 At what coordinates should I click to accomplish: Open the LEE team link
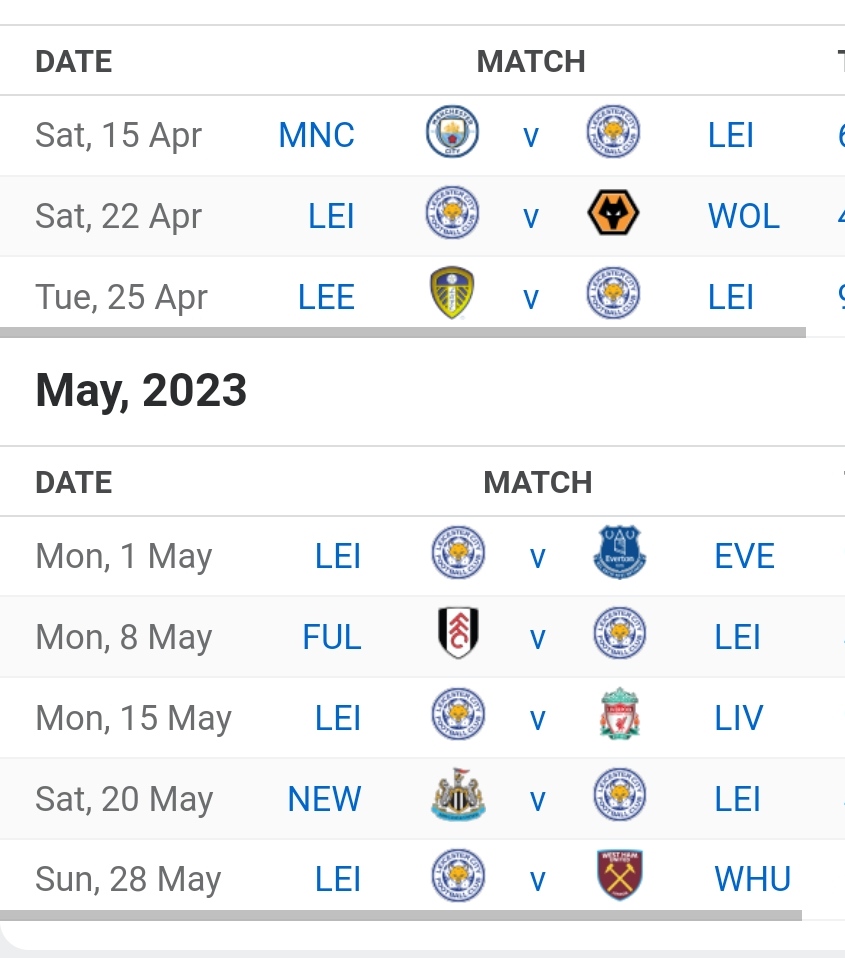tap(326, 297)
